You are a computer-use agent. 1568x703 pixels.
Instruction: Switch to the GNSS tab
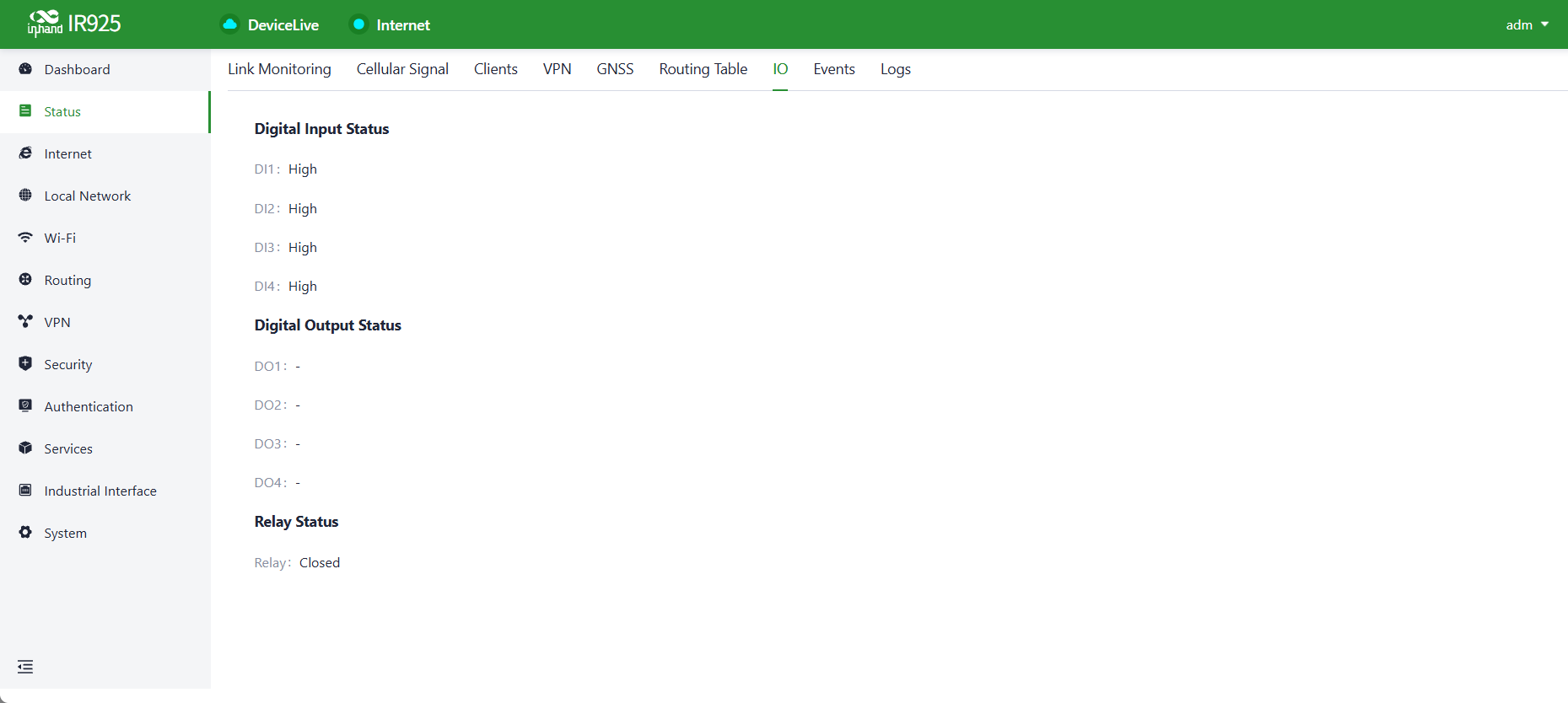615,69
